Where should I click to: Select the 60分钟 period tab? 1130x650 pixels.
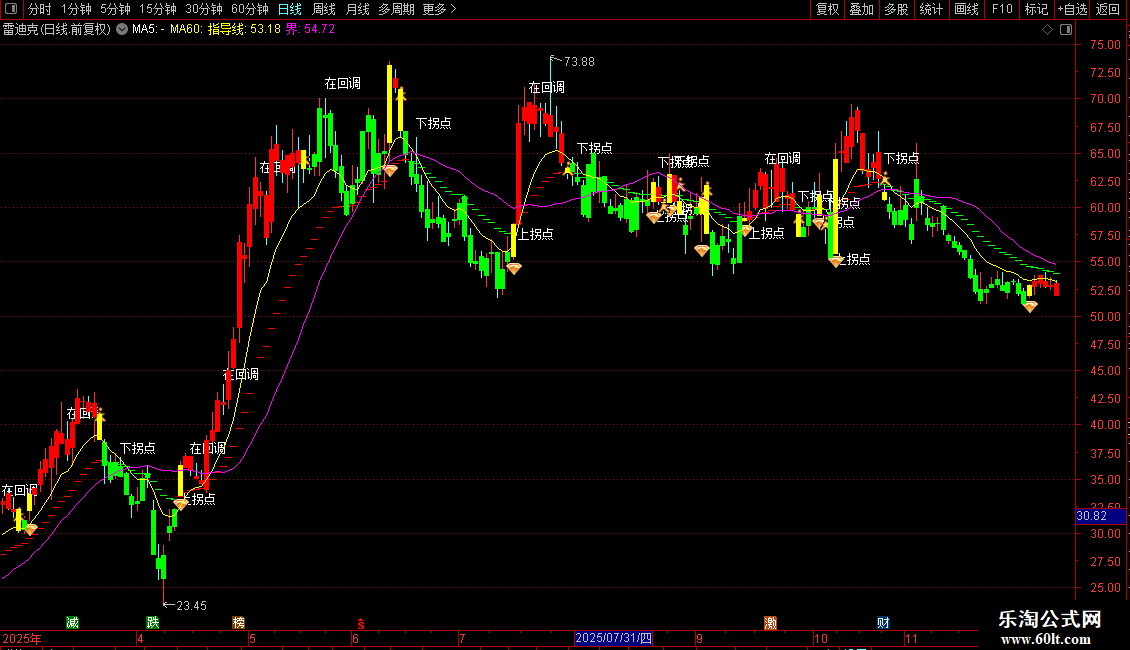click(250, 9)
